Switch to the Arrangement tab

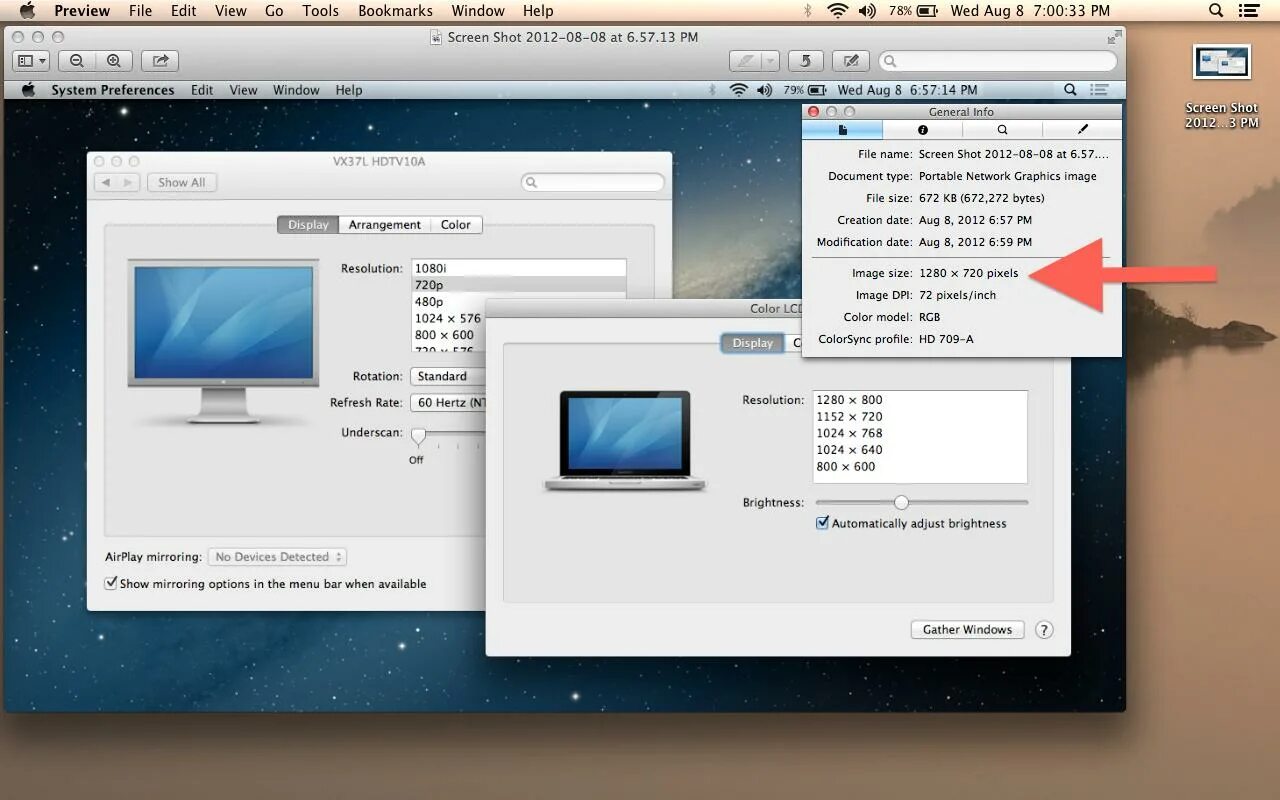pyautogui.click(x=385, y=225)
